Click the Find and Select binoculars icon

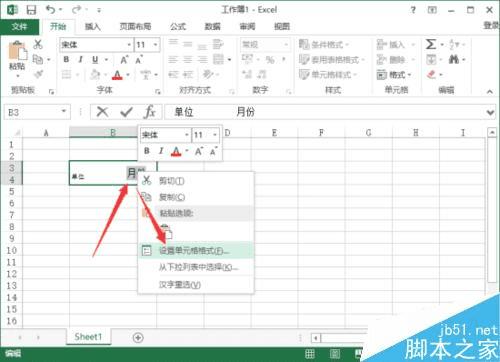click(x=454, y=59)
